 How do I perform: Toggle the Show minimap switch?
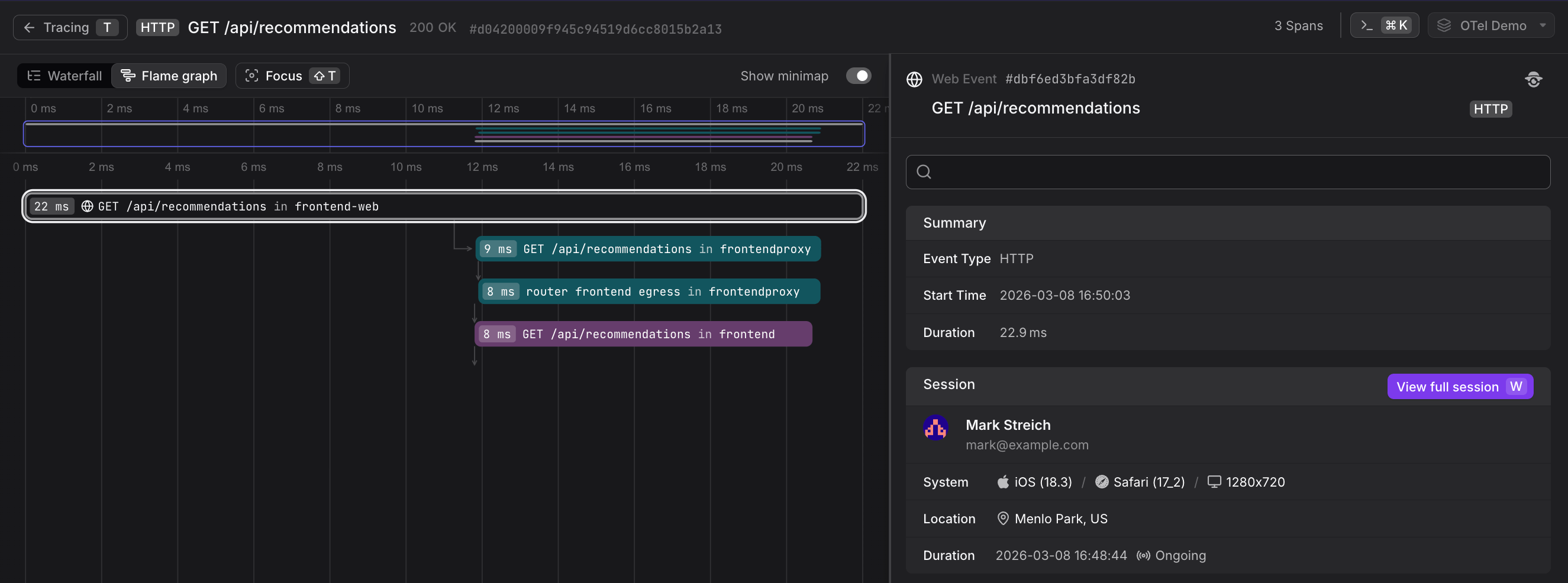tap(859, 76)
